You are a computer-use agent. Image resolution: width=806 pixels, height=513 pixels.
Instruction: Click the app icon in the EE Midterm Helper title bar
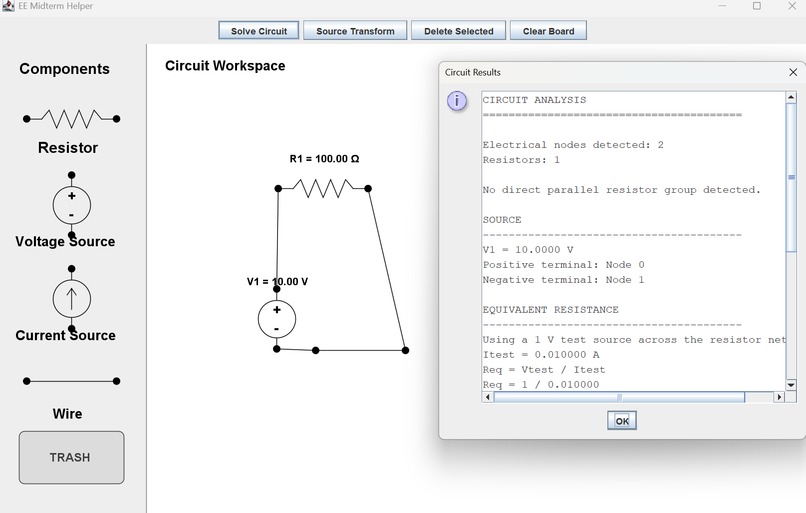point(8,6)
